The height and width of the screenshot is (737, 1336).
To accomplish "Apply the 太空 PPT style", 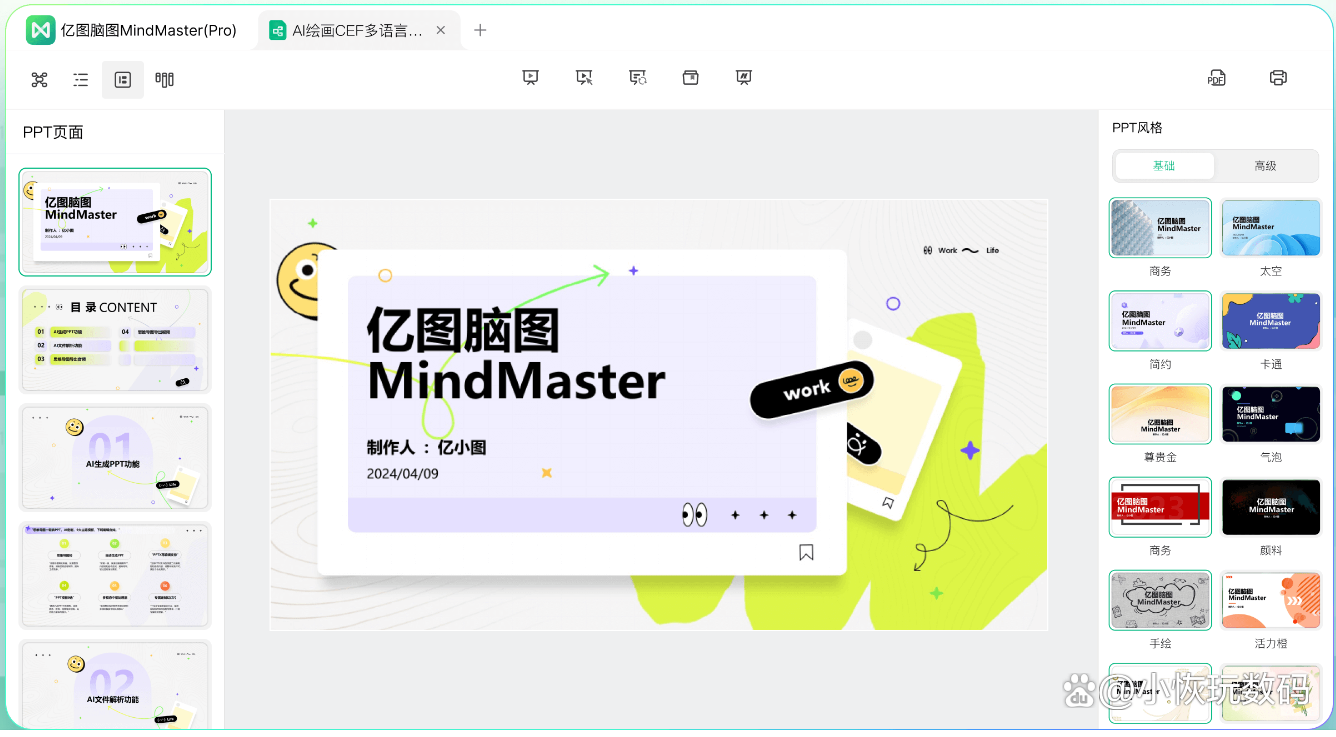I will tap(1271, 228).
